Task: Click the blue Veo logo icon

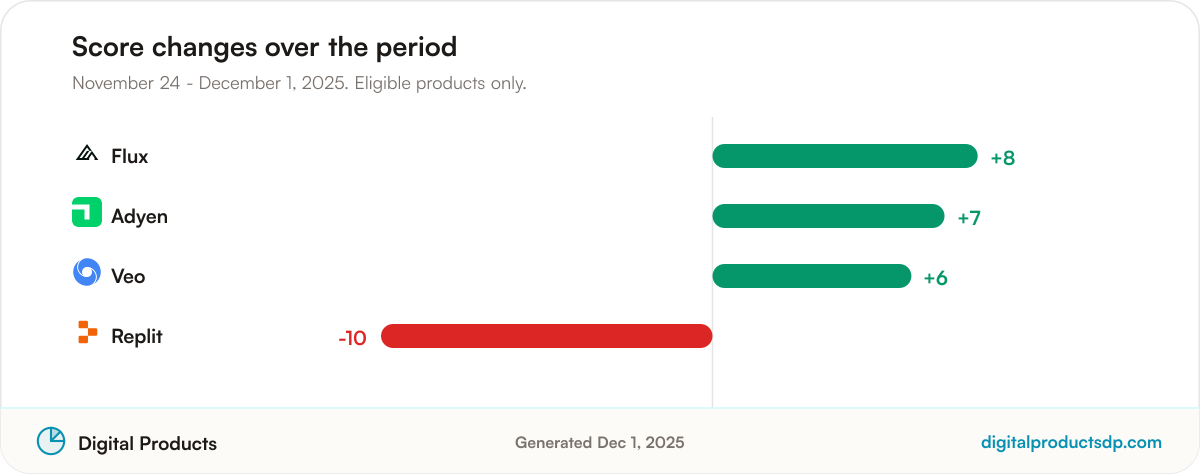Action: coord(87,272)
